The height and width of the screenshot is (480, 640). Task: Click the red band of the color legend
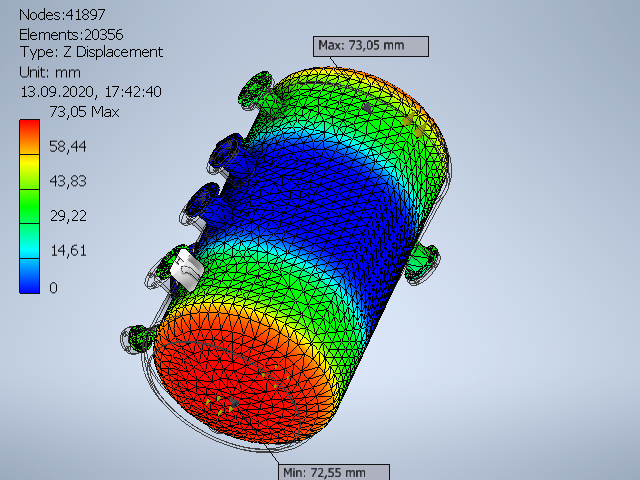coord(29,137)
